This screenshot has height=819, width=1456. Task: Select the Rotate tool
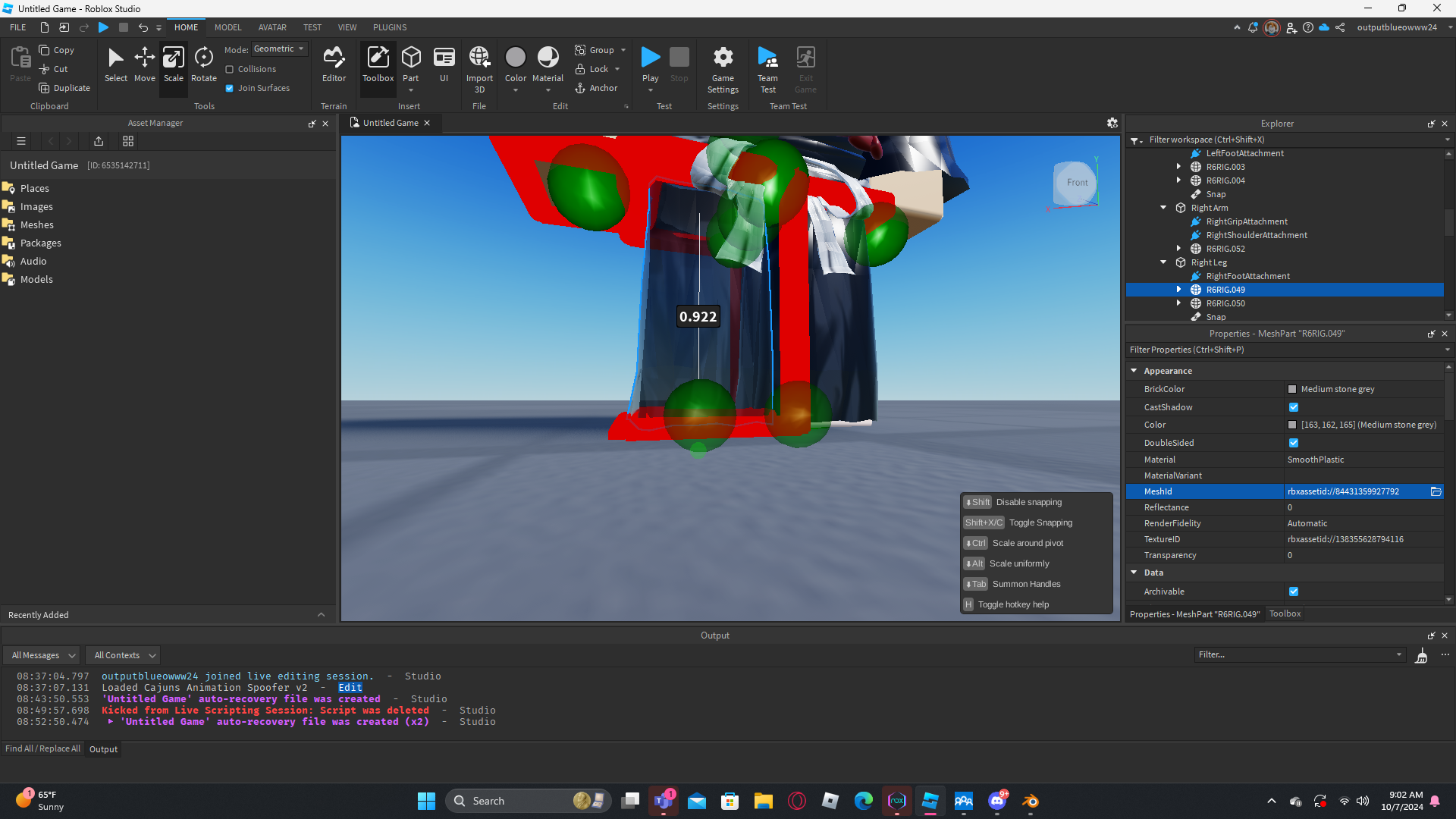tap(203, 64)
